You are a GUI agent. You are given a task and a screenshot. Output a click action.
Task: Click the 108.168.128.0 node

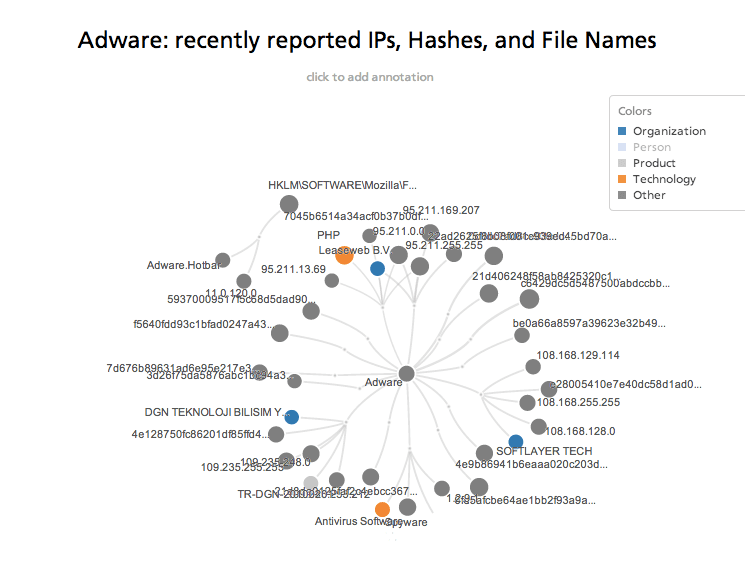coord(538,427)
